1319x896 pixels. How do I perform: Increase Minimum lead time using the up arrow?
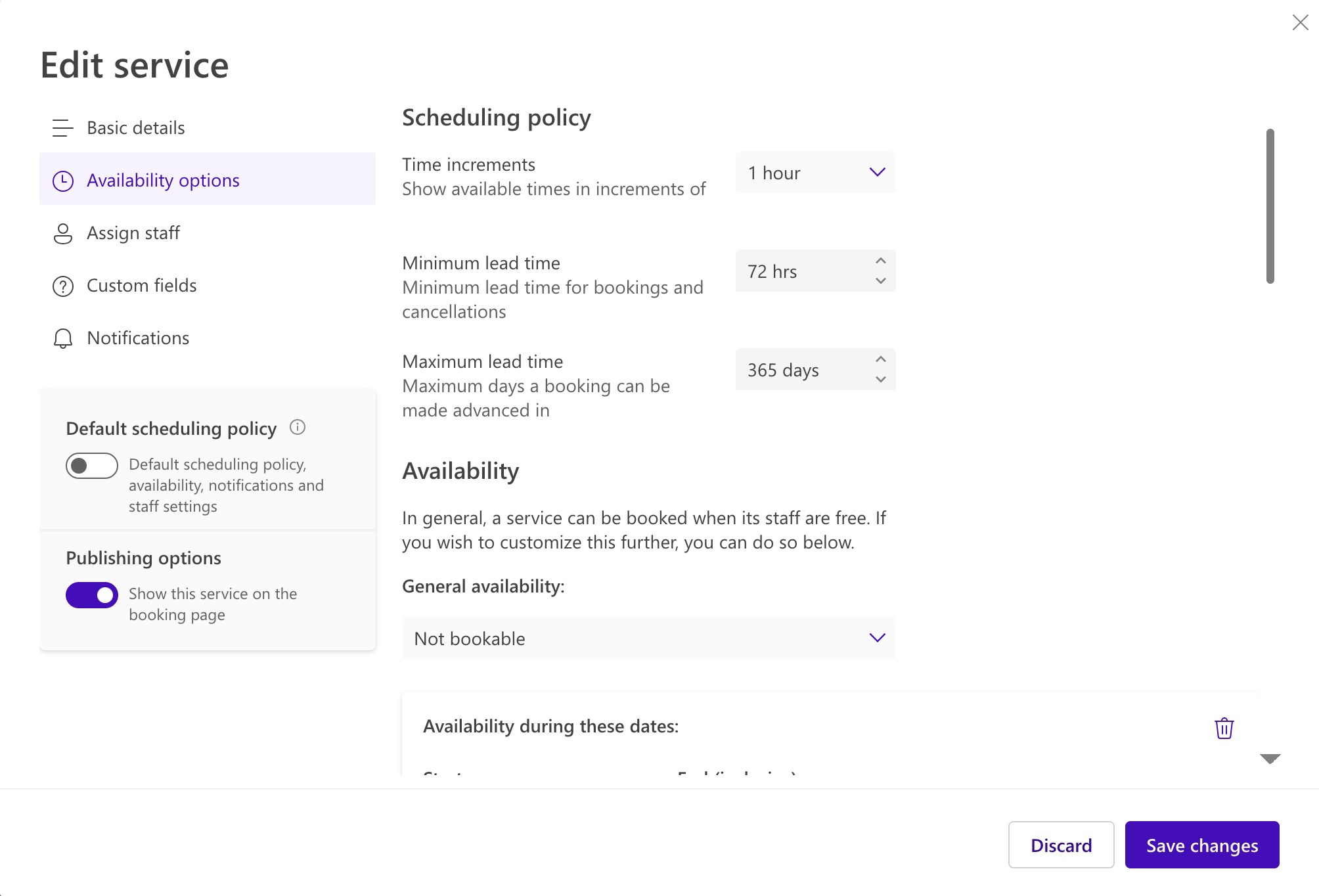[x=880, y=261]
